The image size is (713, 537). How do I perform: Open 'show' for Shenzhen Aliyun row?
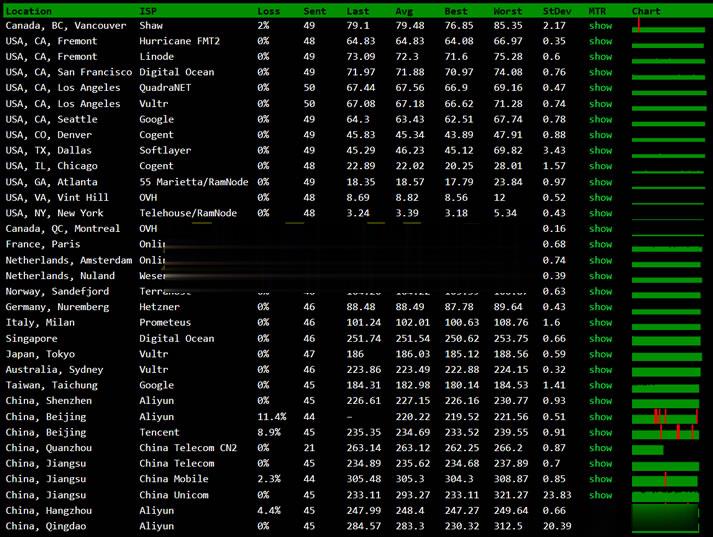tap(600, 401)
